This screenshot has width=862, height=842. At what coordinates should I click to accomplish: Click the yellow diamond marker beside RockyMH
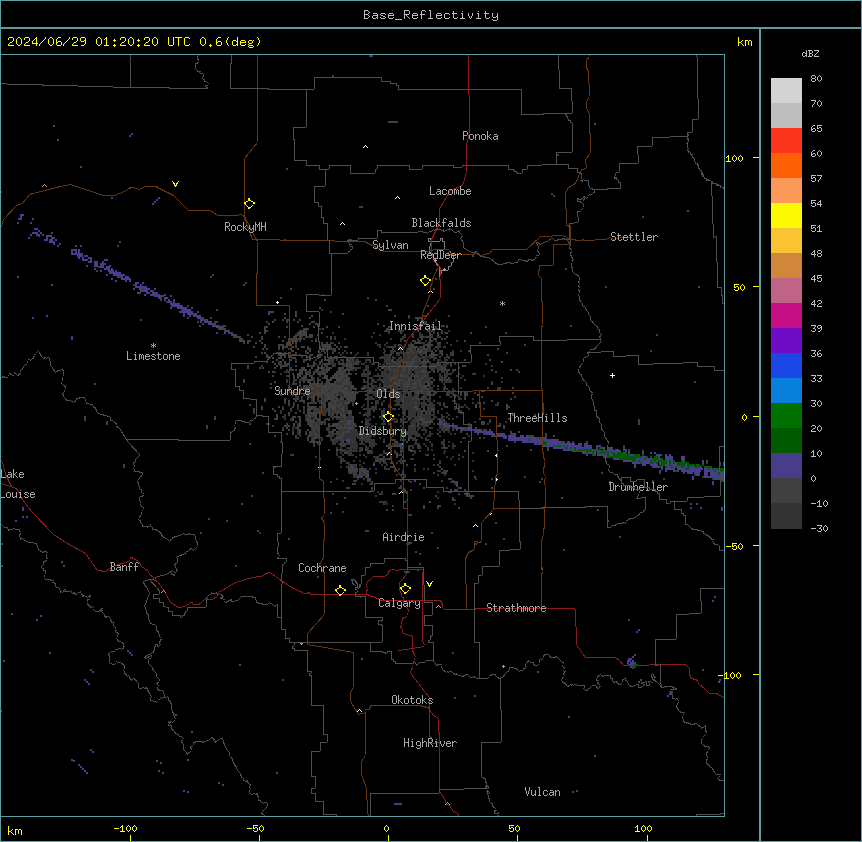point(250,204)
